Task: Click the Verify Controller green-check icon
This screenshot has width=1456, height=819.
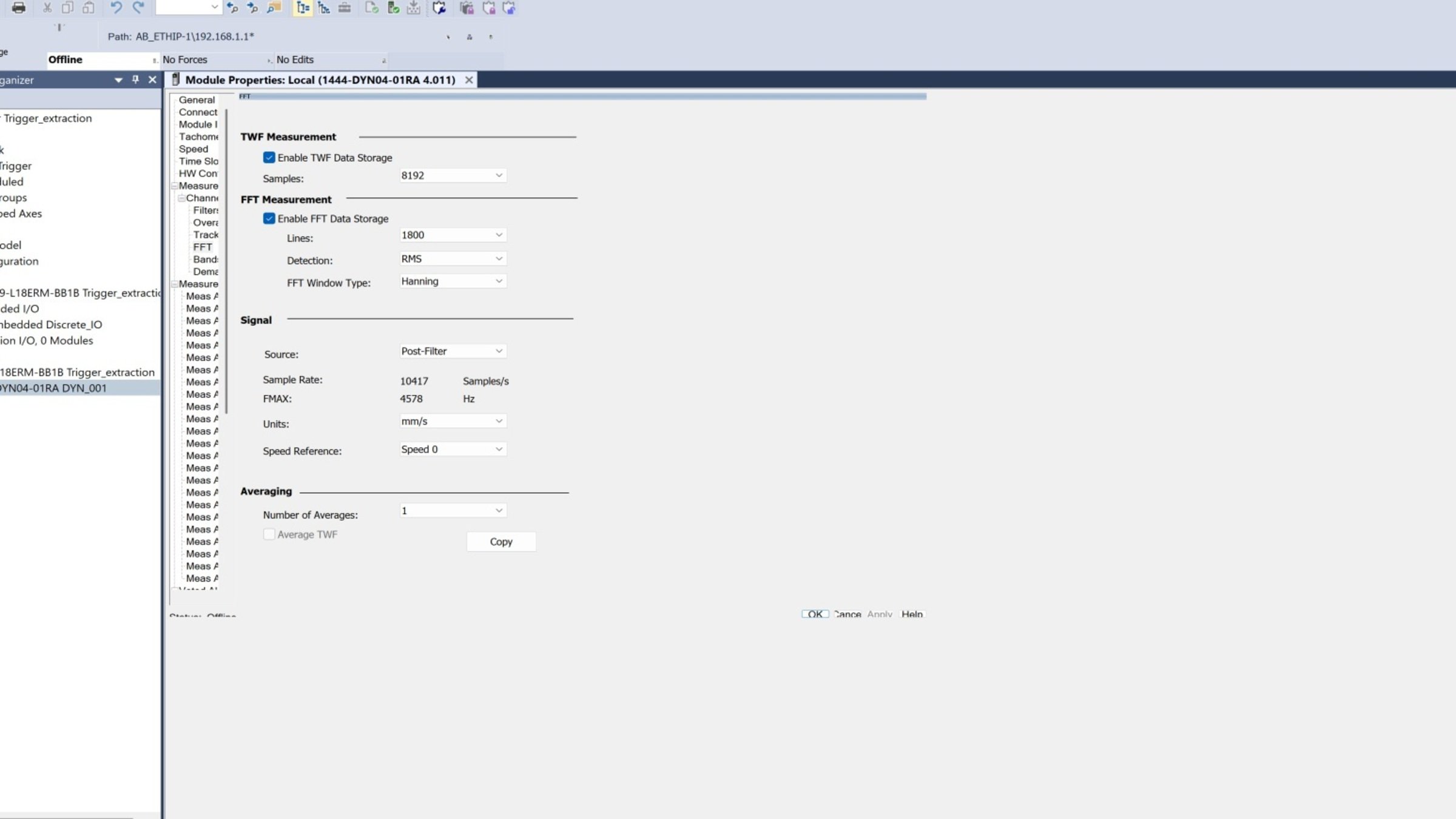Action: click(x=393, y=8)
